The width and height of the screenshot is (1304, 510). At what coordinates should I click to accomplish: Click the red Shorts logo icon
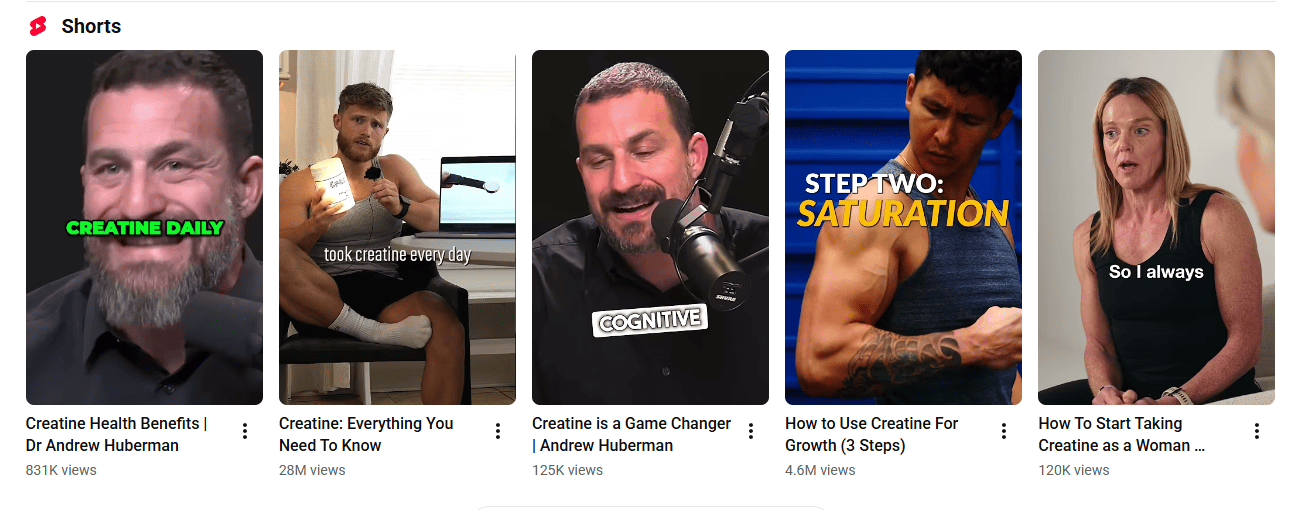point(38,26)
